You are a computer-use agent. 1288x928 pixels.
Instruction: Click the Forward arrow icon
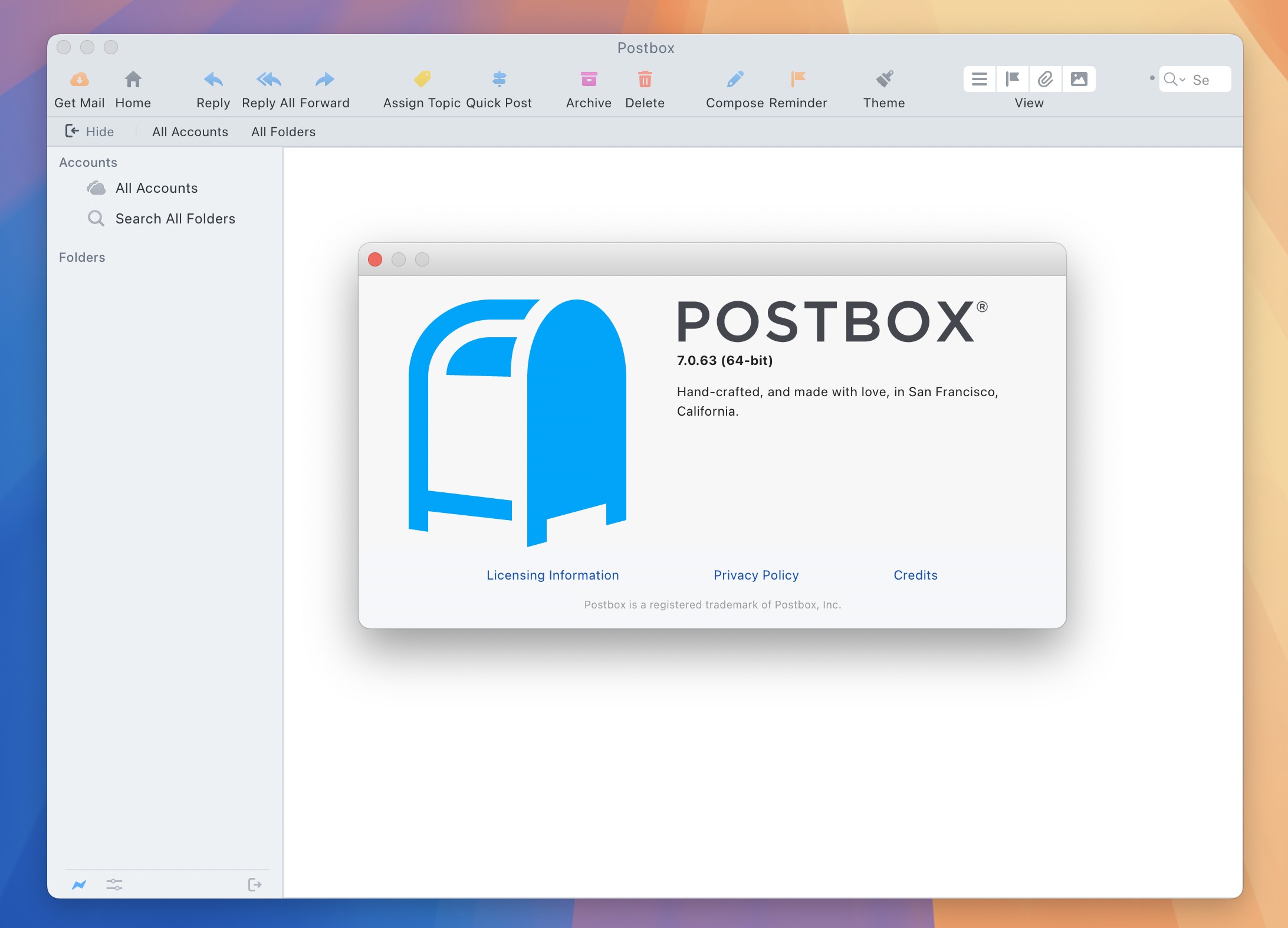tap(324, 79)
